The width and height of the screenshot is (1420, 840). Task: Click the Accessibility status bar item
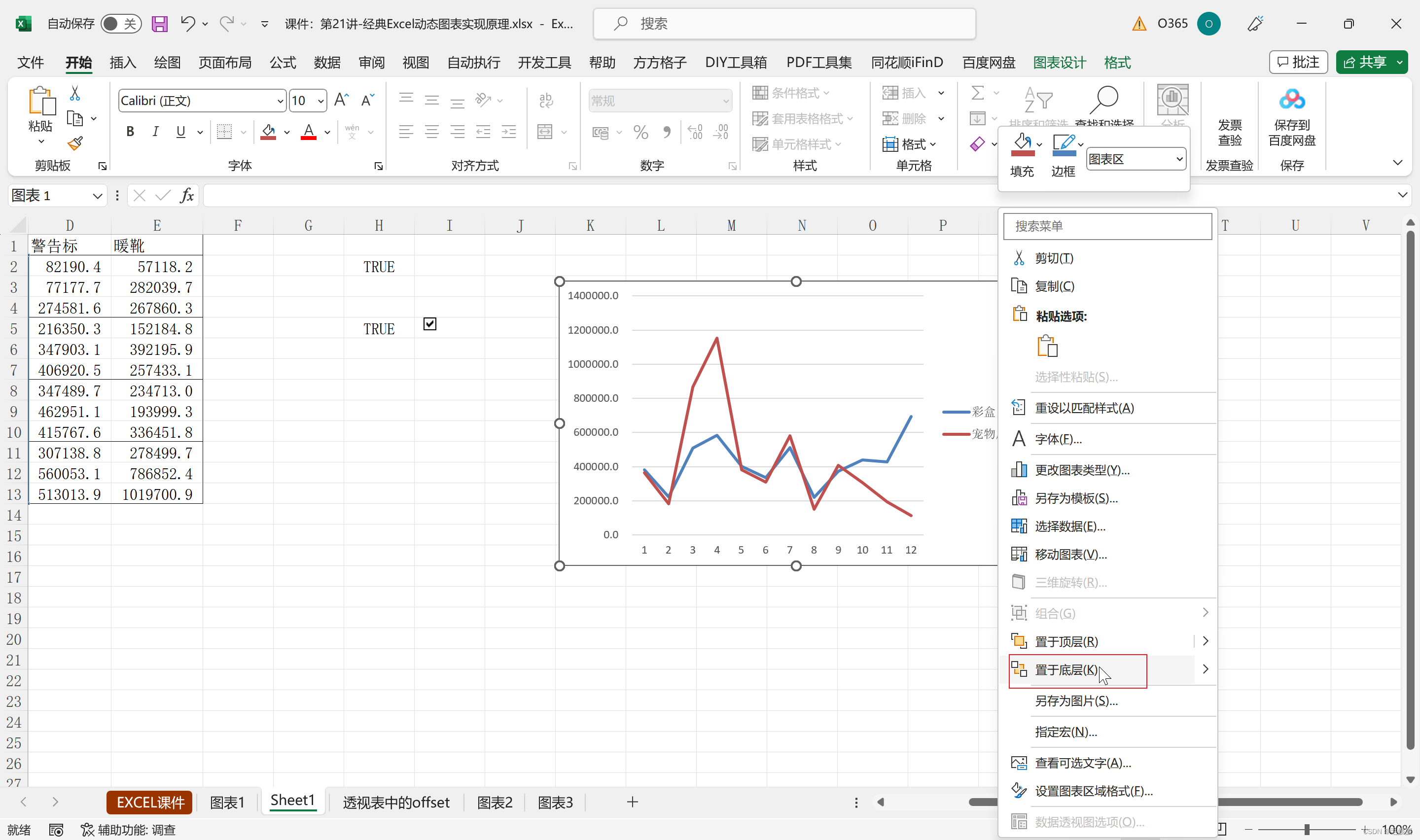pos(129,830)
